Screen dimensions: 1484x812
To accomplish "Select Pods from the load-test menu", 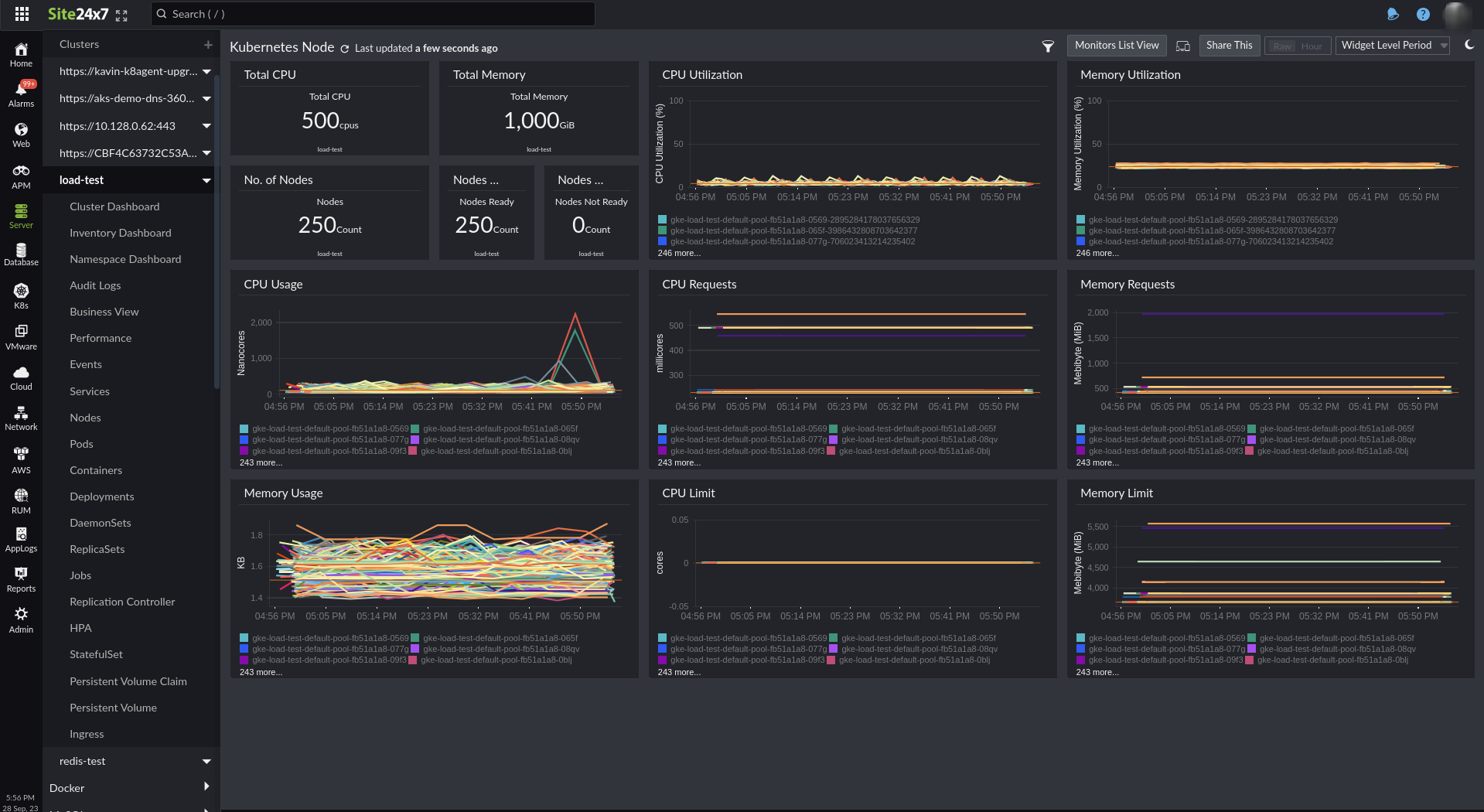I will (x=80, y=443).
